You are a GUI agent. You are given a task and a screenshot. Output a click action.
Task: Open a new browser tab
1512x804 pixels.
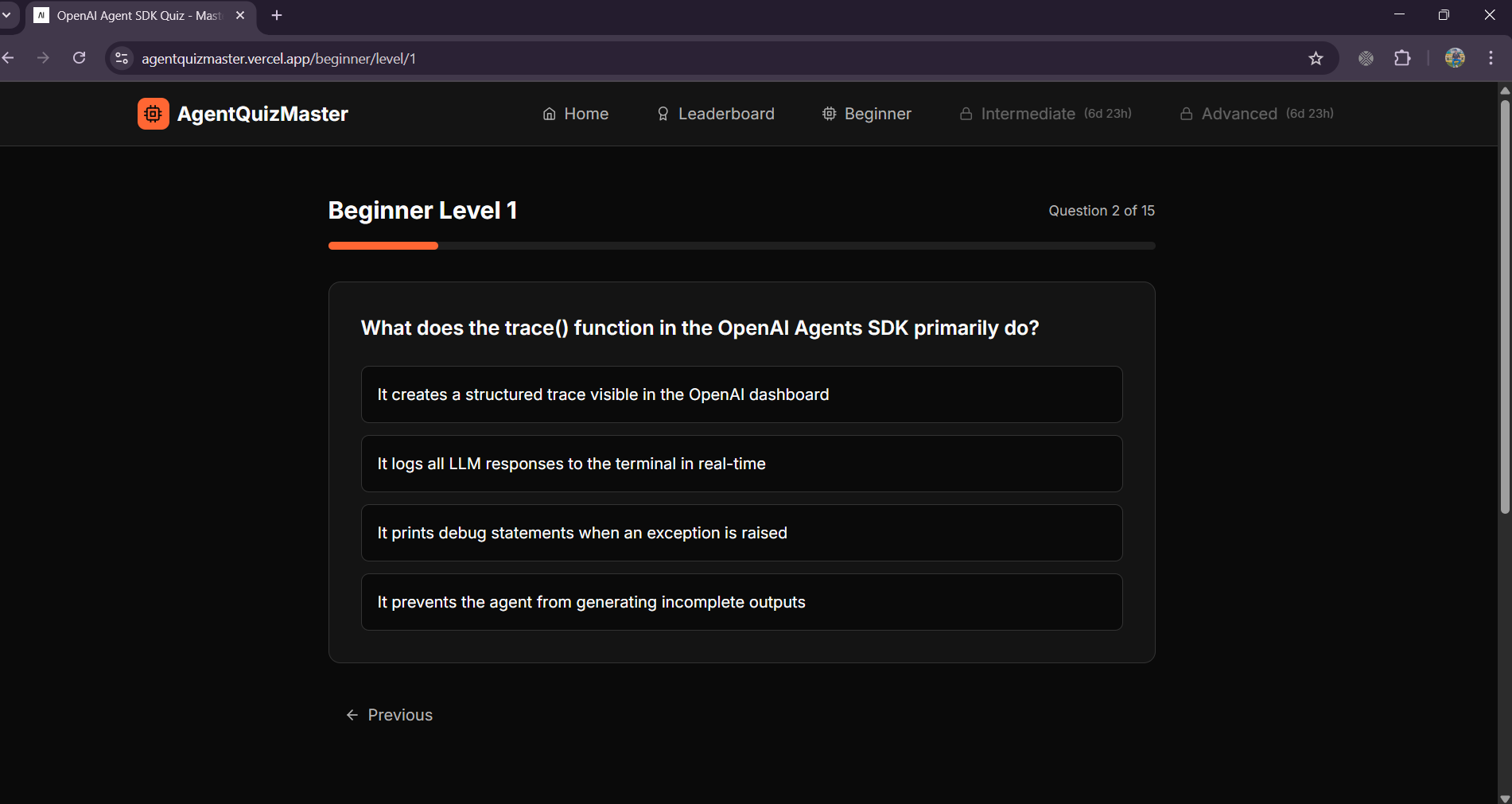[x=277, y=15]
